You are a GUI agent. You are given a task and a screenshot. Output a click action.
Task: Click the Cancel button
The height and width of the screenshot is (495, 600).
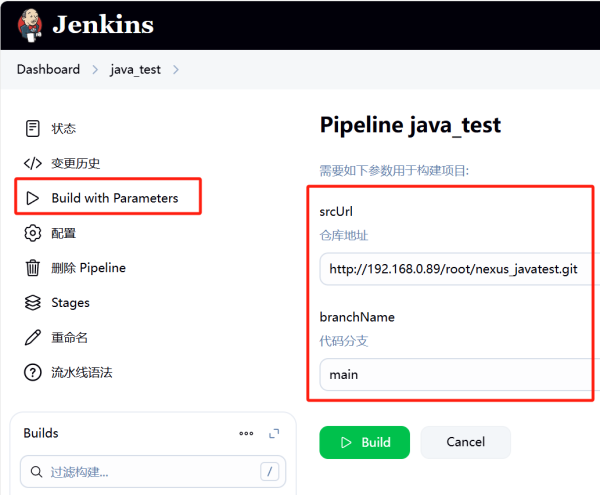(x=466, y=442)
